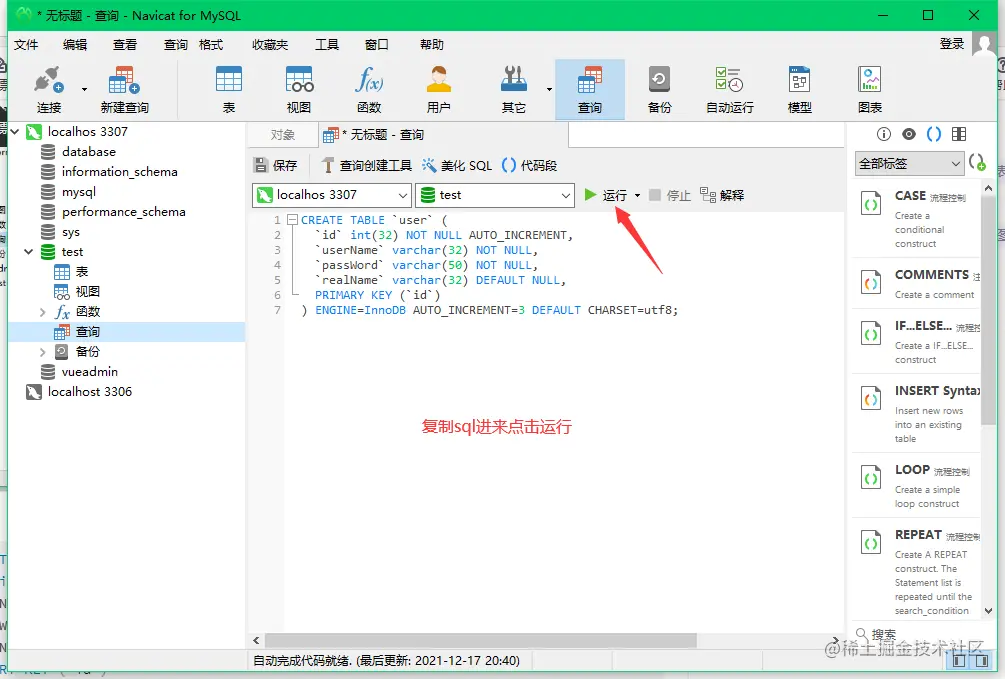The image size is (1005, 679).
Task: Click the 新建查询 (New Query) toolbar icon
Action: 124,89
